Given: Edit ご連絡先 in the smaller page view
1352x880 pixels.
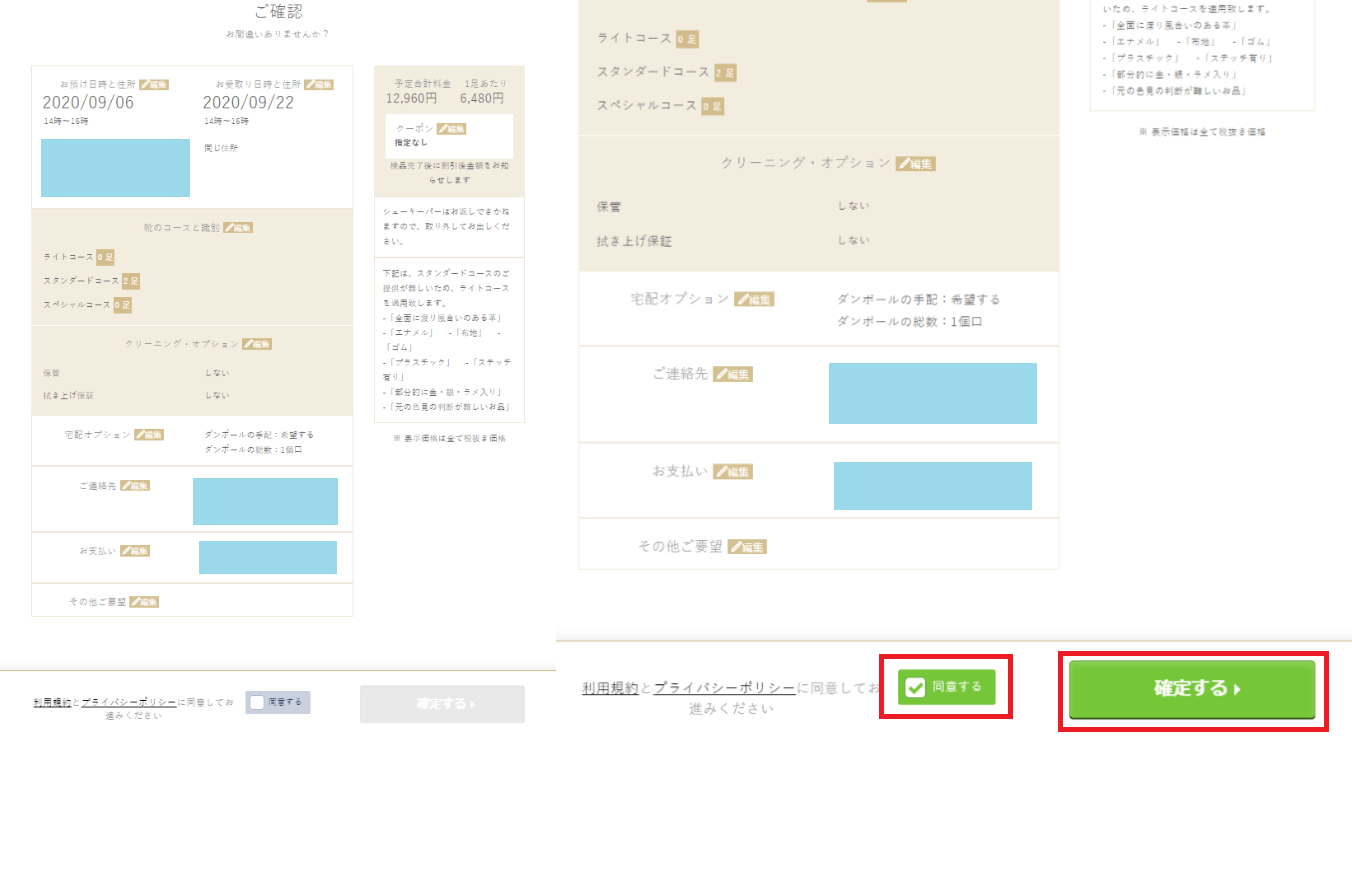Looking at the screenshot, I should 134,486.
